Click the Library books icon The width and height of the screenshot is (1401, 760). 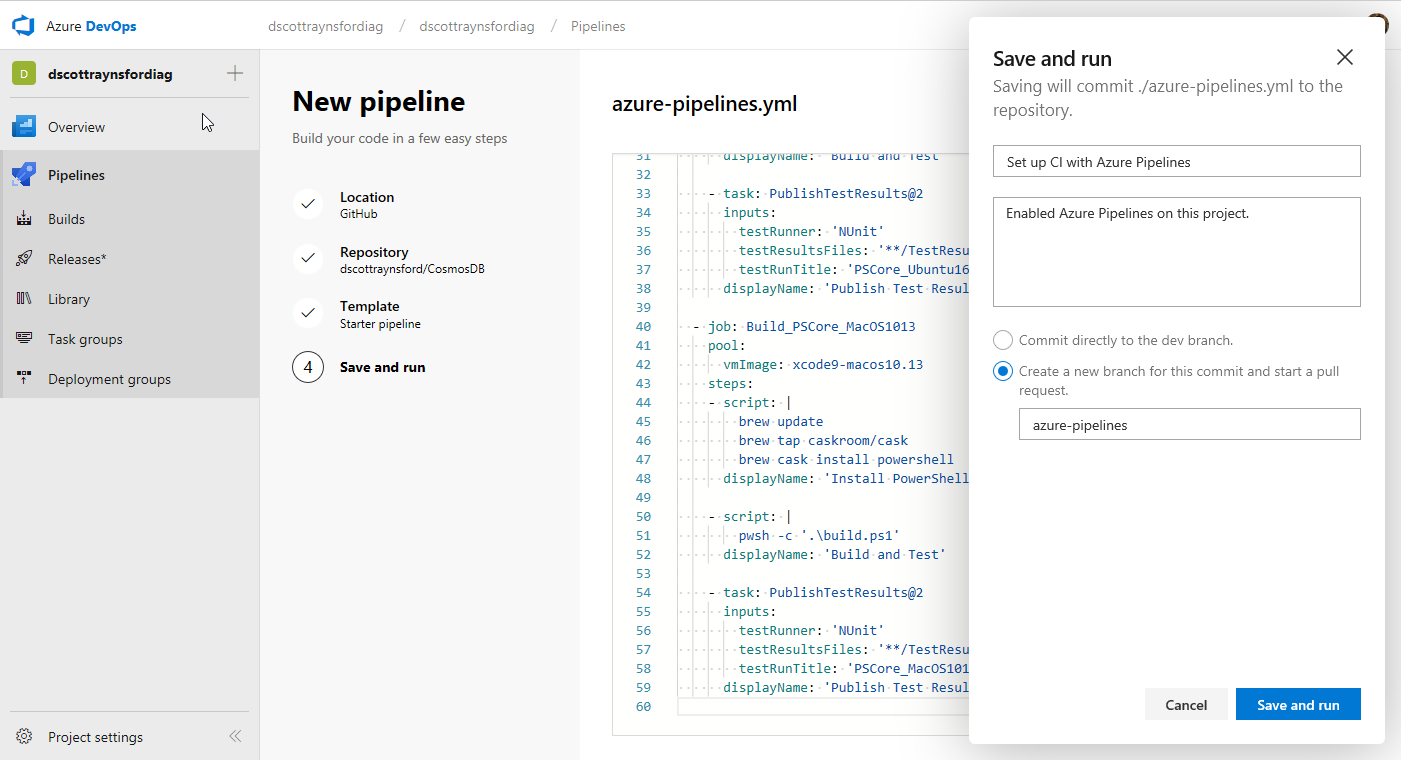click(x=24, y=299)
